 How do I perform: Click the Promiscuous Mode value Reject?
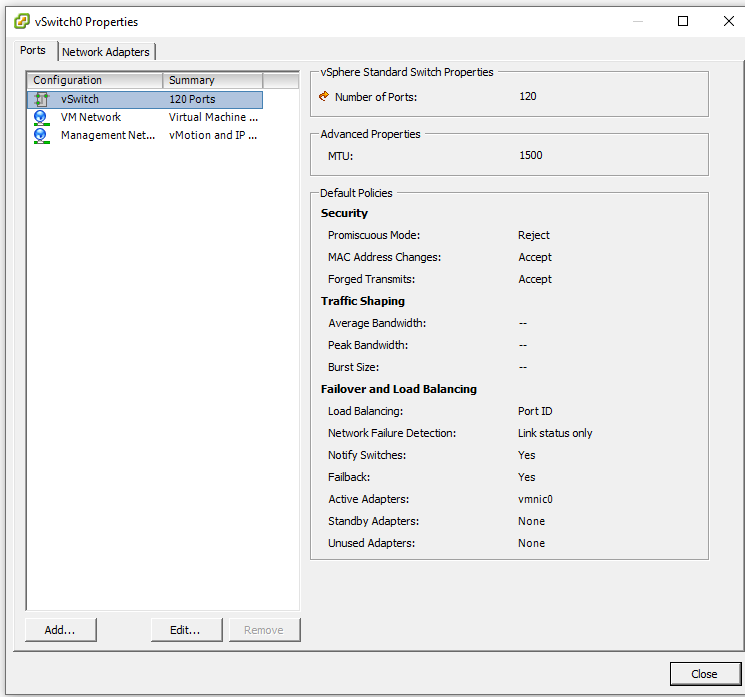pyautogui.click(x=534, y=235)
